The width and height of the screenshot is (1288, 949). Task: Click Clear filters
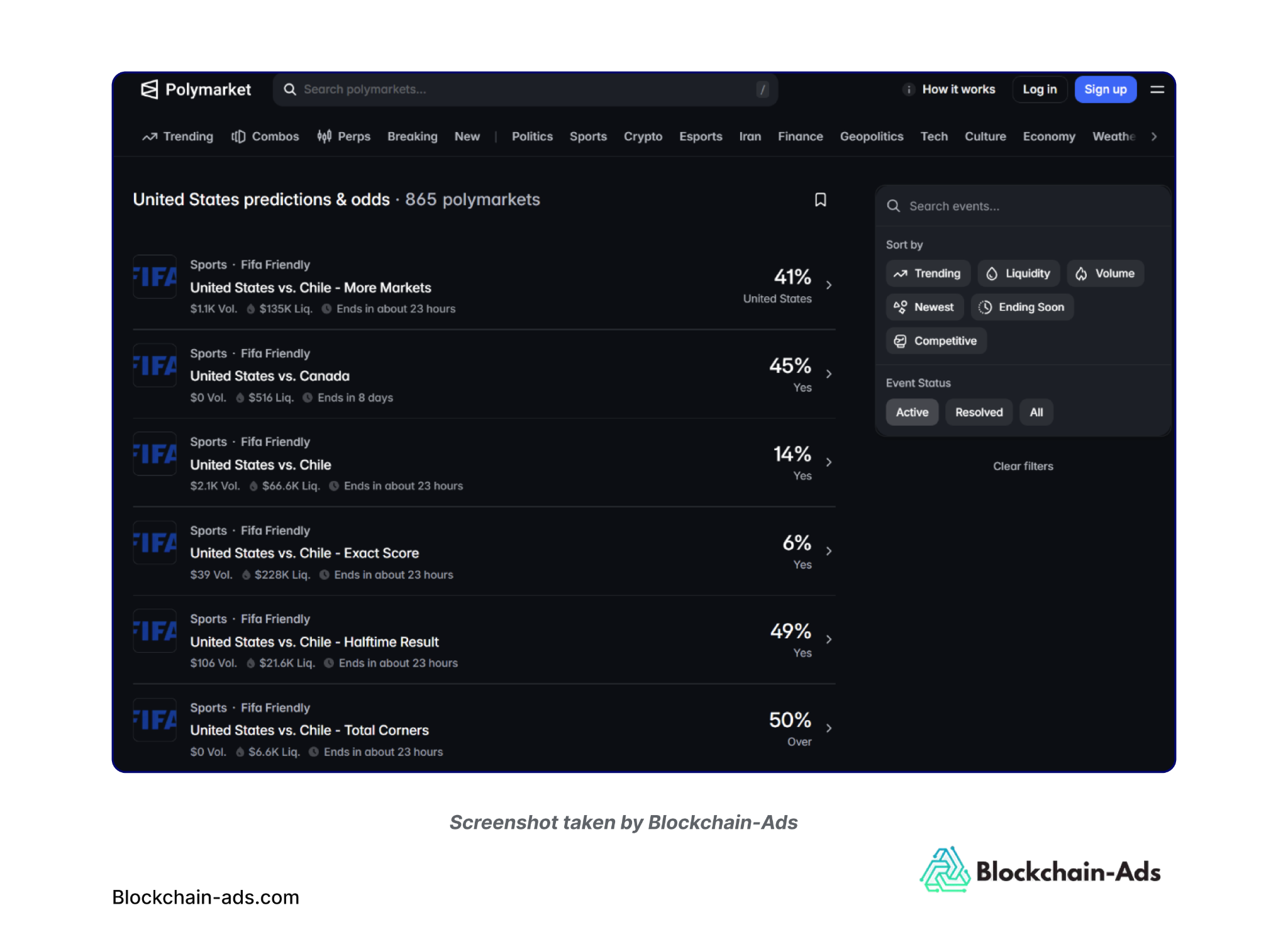[1023, 466]
